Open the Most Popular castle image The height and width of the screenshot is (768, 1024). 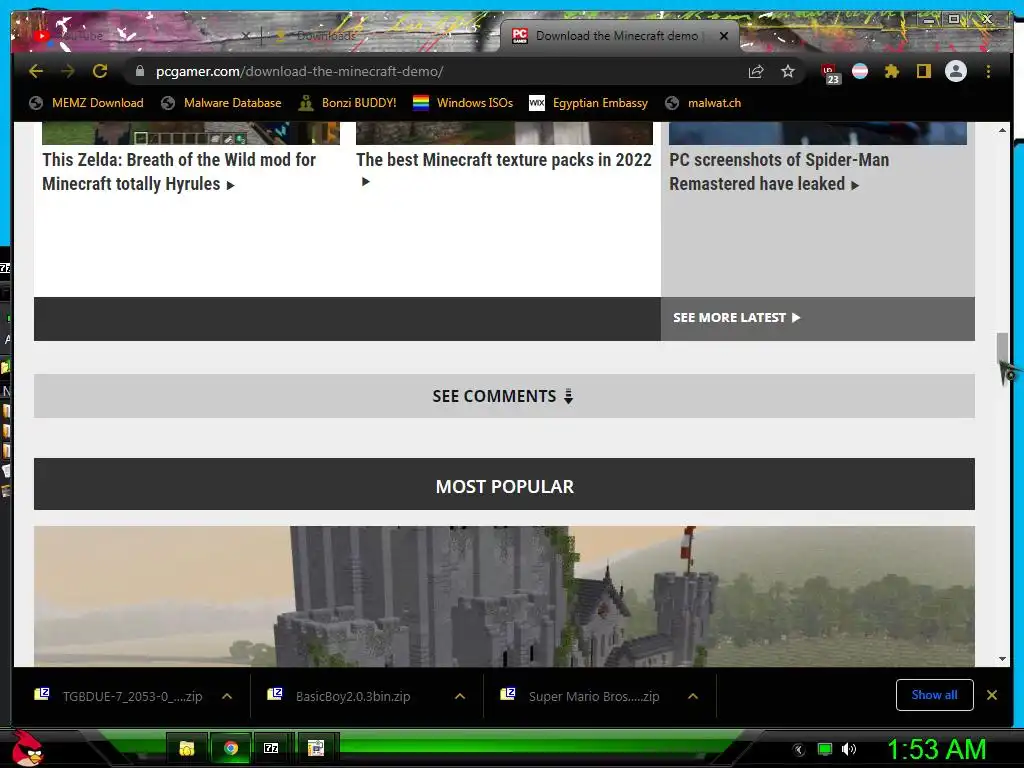[x=504, y=596]
